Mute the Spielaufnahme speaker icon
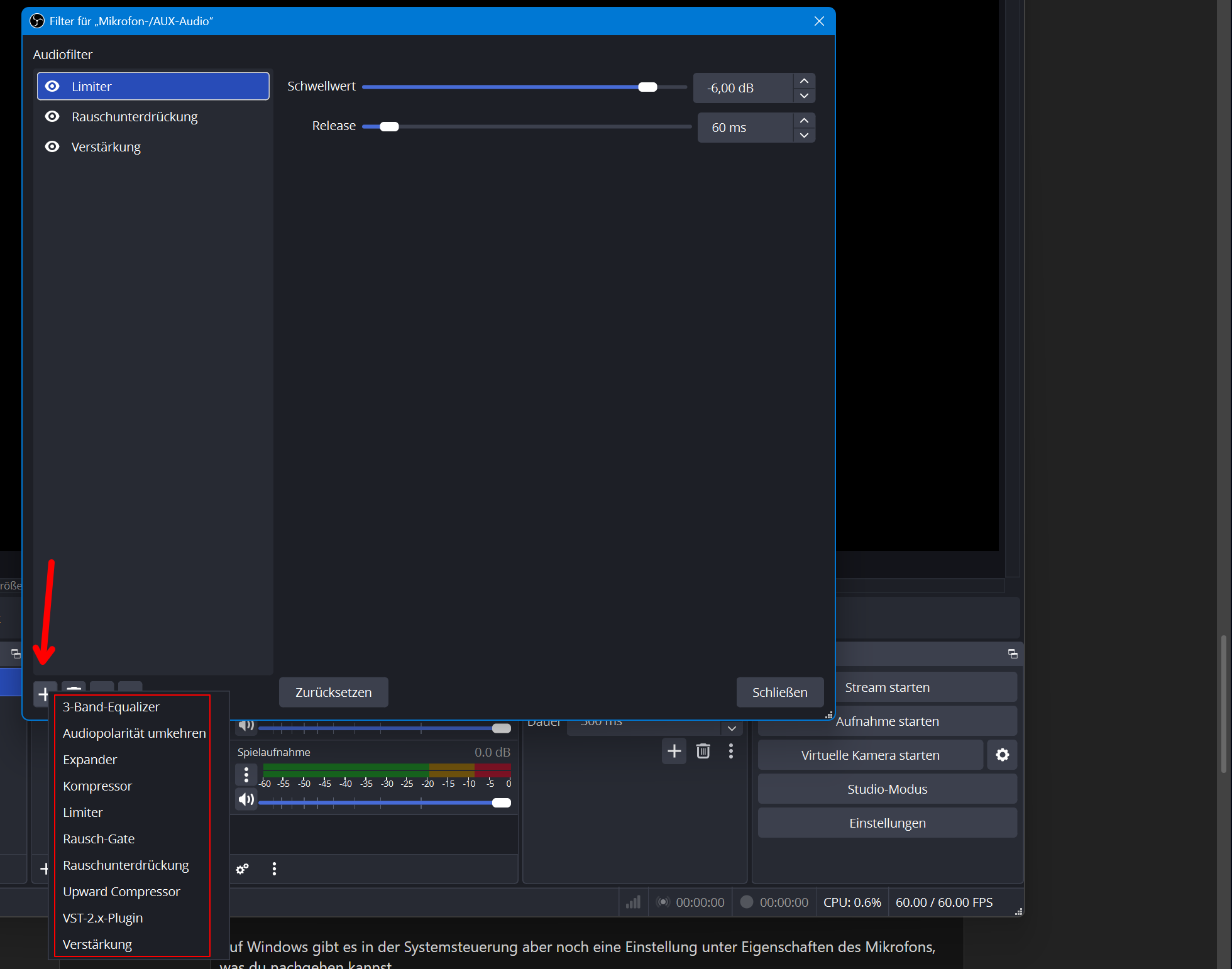The image size is (1232, 969). (x=246, y=799)
